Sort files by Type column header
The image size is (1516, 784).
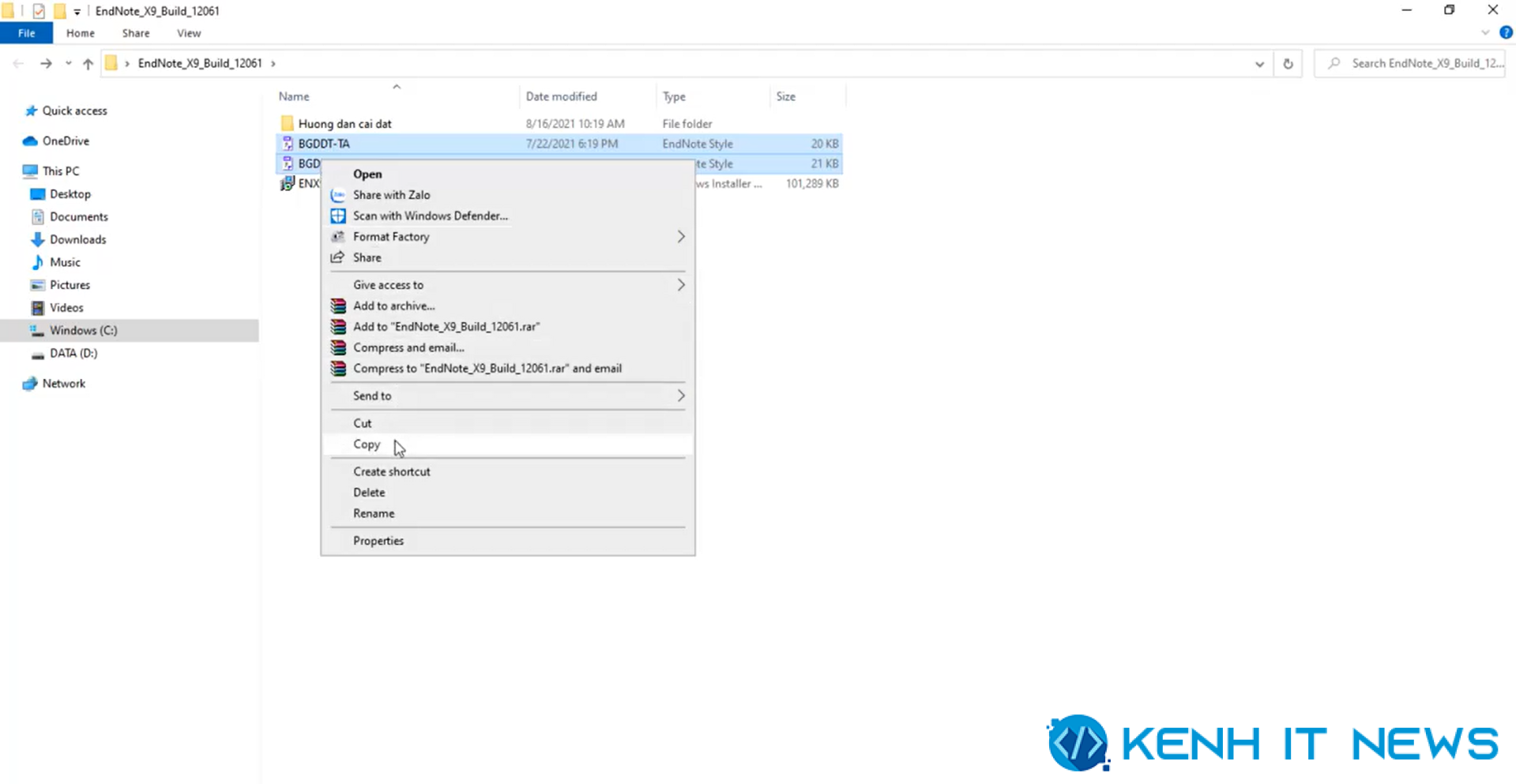(674, 96)
